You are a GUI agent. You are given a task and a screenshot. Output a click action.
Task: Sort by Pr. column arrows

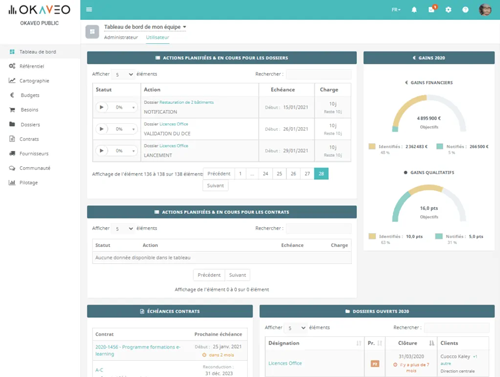(x=379, y=343)
